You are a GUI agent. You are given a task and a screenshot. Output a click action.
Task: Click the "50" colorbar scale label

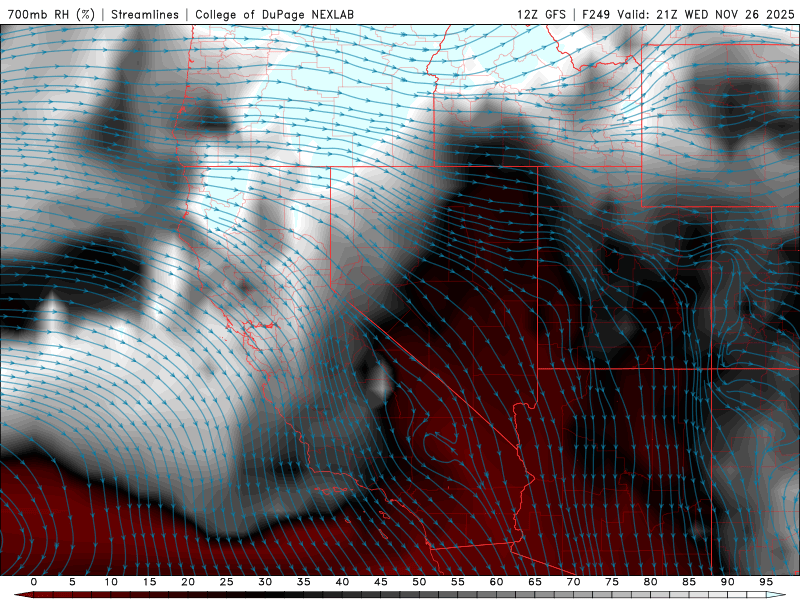(419, 582)
